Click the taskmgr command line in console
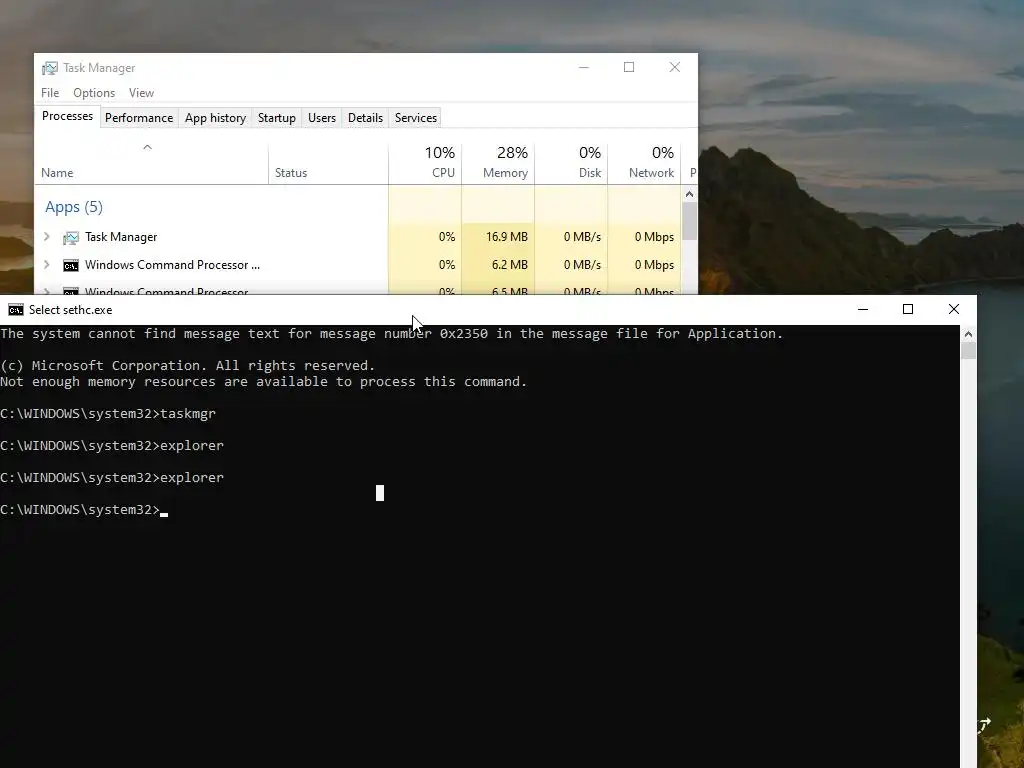The image size is (1024, 768). tap(108, 413)
